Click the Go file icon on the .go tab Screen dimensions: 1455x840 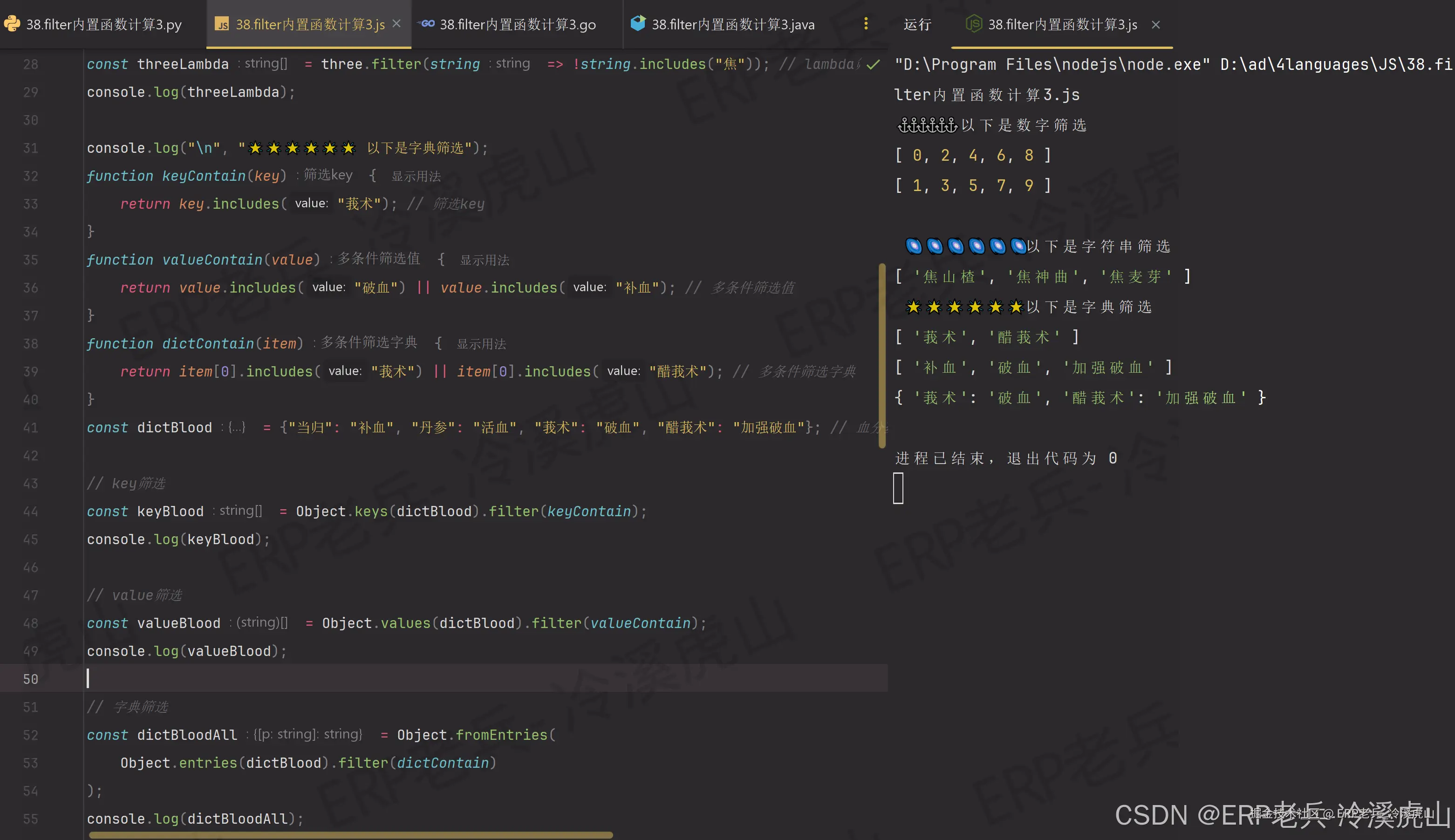tap(426, 24)
